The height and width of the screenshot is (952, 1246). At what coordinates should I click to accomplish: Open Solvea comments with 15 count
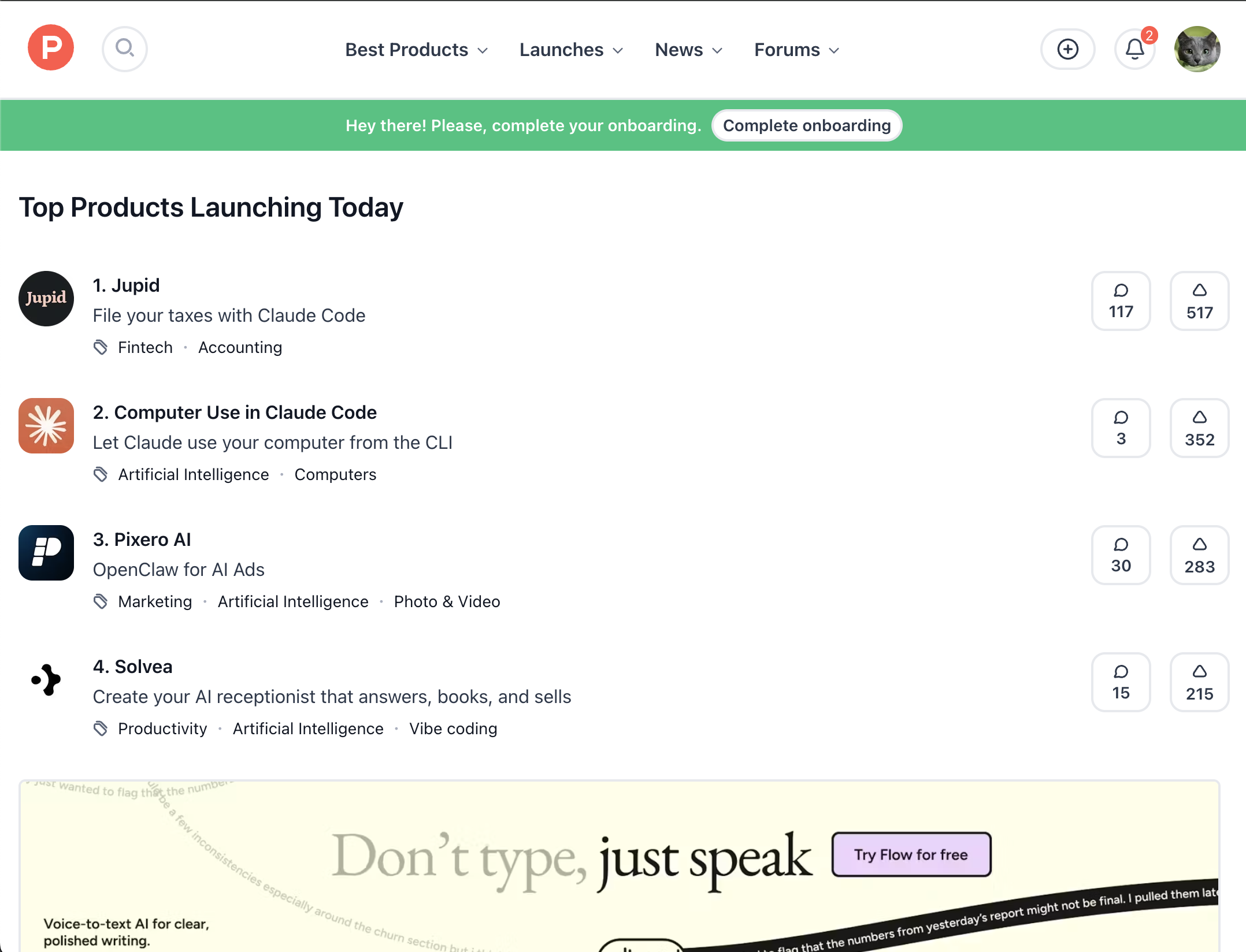1121,682
